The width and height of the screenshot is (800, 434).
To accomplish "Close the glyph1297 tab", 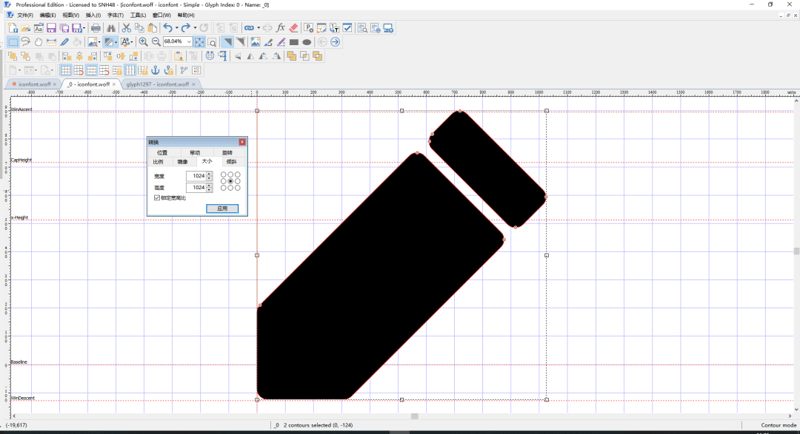I will coord(193,84).
